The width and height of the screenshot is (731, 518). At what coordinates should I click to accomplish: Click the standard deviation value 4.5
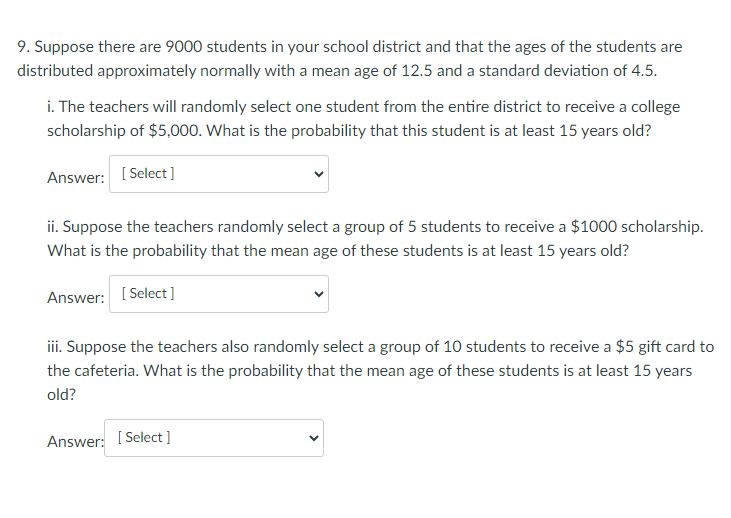644,71
